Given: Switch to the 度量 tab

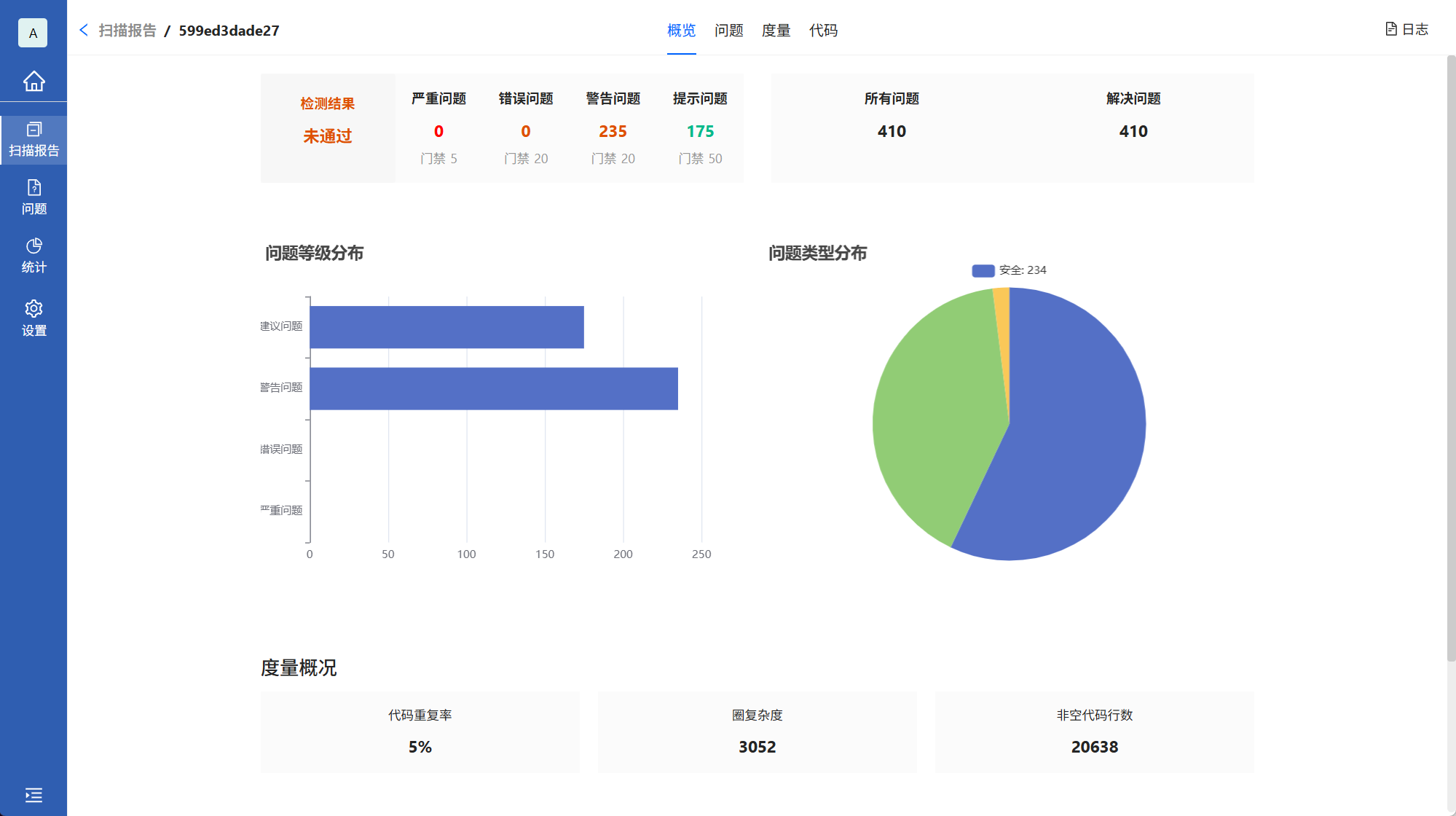Looking at the screenshot, I should (x=776, y=31).
